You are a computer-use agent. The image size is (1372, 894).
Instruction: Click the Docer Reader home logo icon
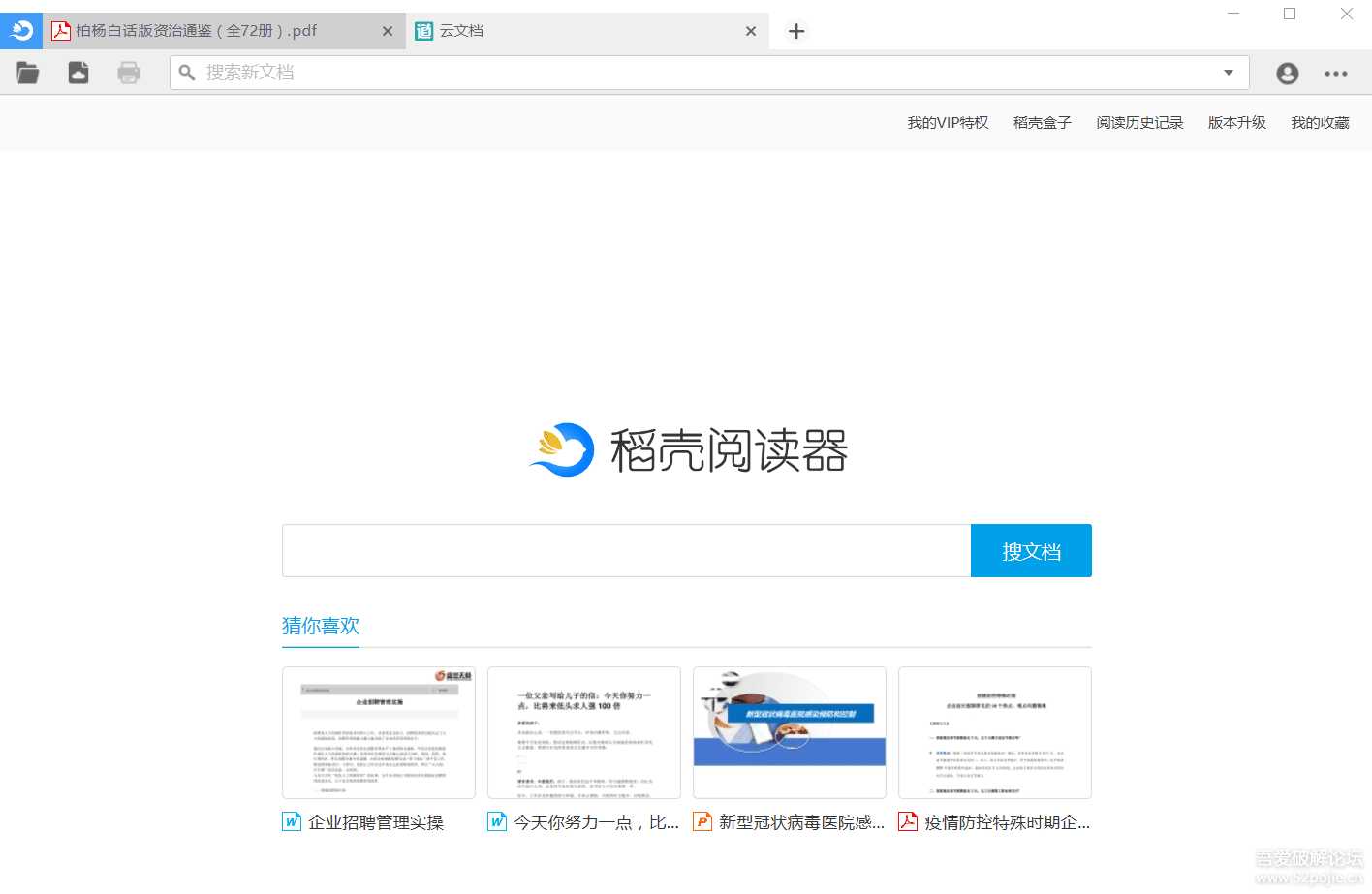click(x=20, y=31)
